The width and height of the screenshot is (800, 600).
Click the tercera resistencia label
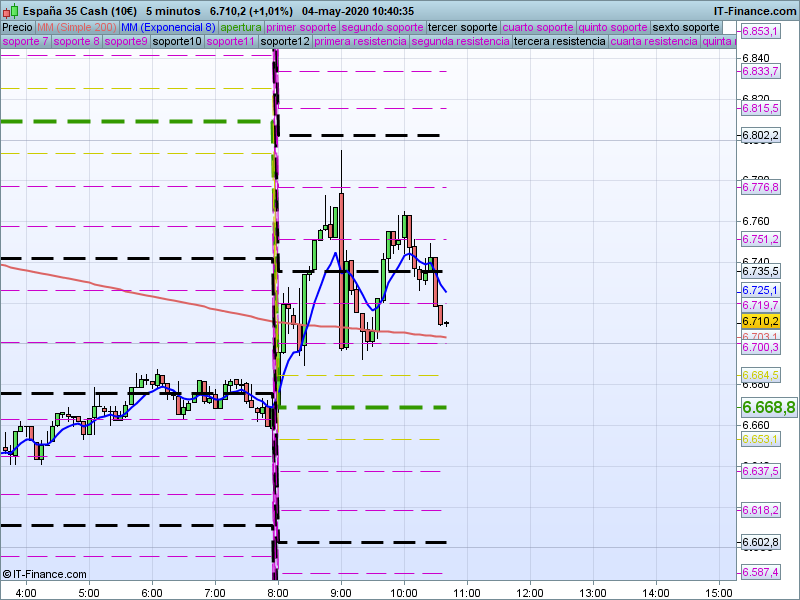(558, 42)
